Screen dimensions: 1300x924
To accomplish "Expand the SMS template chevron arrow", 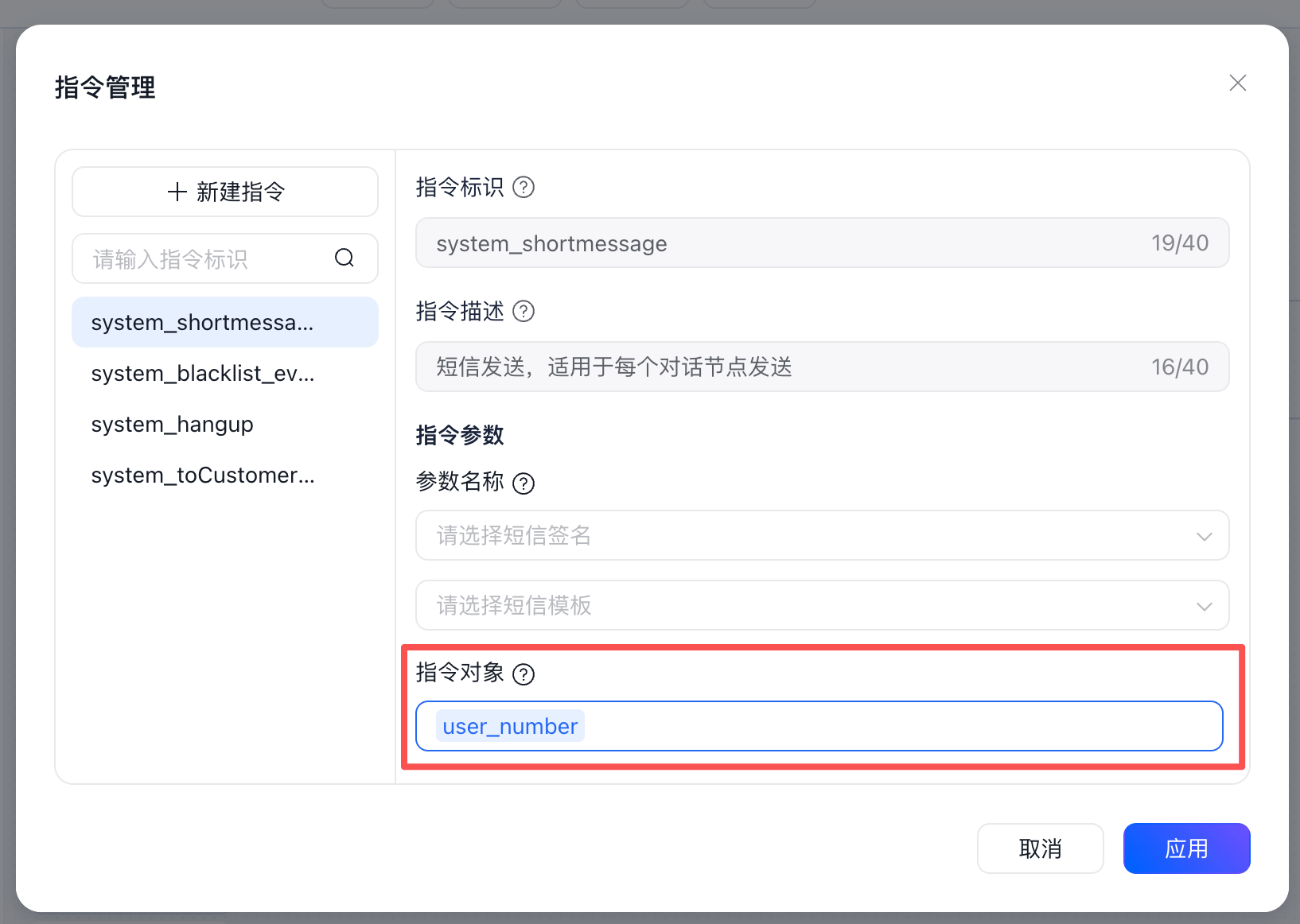I will pyautogui.click(x=1204, y=606).
